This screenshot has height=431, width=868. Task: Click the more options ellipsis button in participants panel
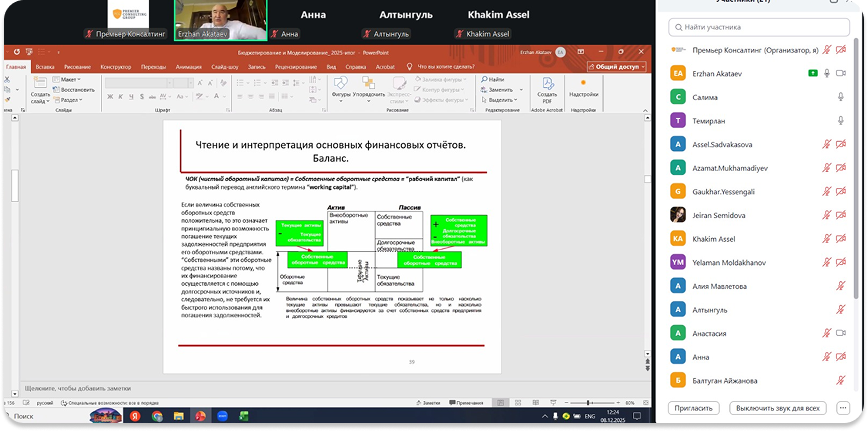pyautogui.click(x=843, y=408)
